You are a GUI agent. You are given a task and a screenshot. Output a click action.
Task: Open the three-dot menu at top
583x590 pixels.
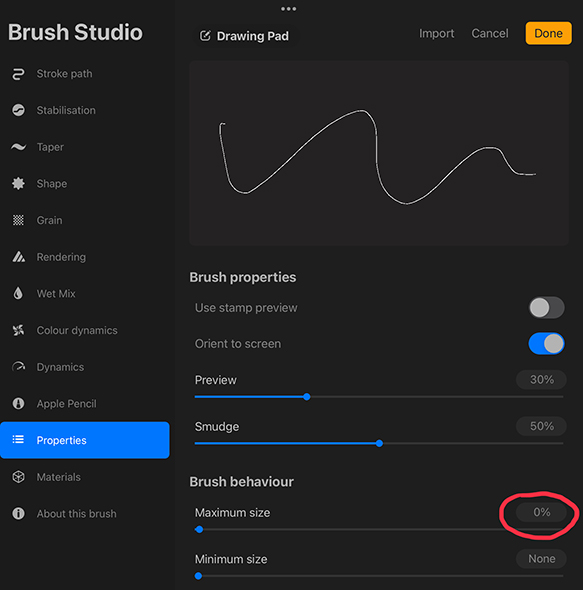[x=289, y=9]
